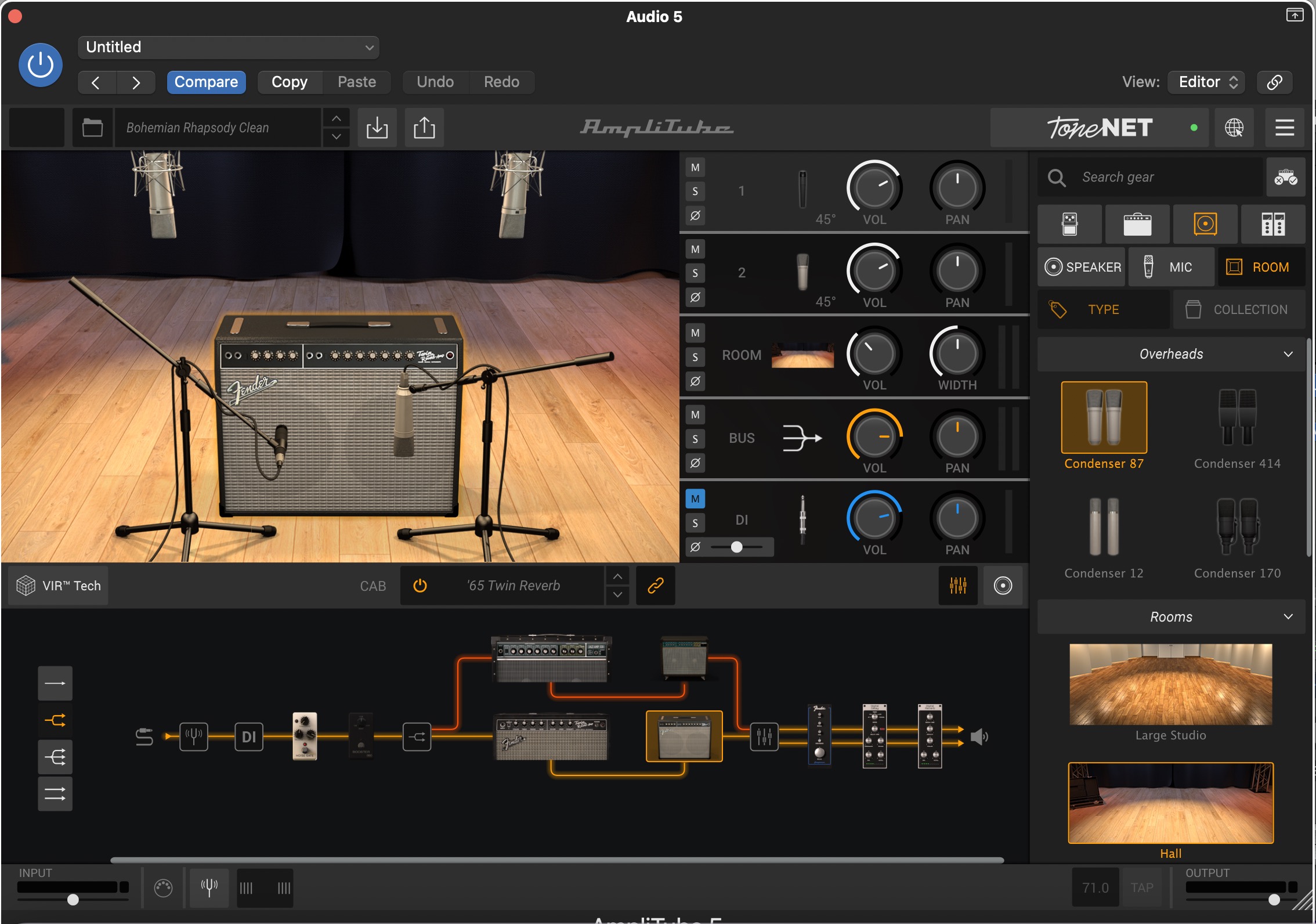Click the VIR Tech button

[x=58, y=586]
